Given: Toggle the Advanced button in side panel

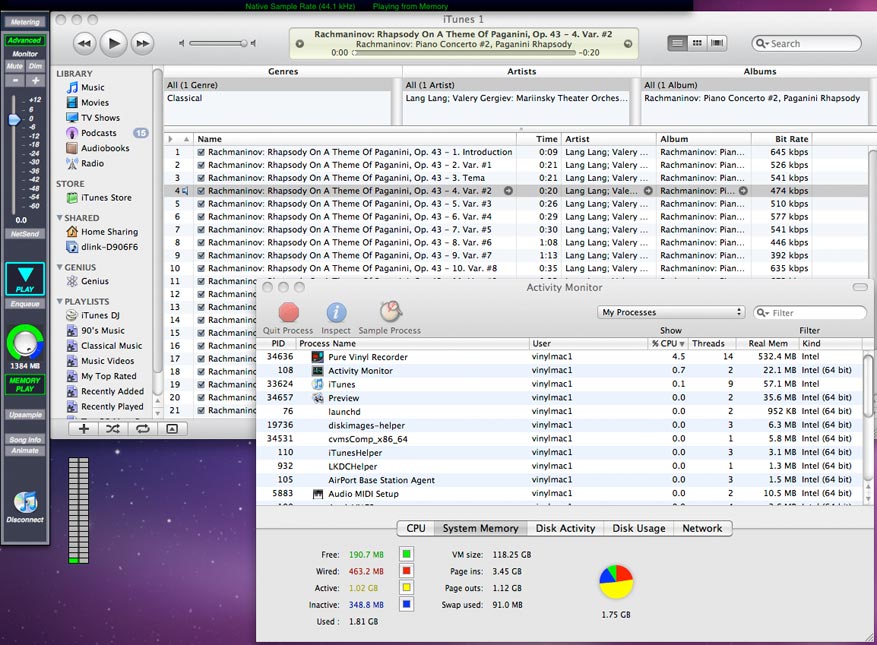Looking at the screenshot, I should click(25, 40).
